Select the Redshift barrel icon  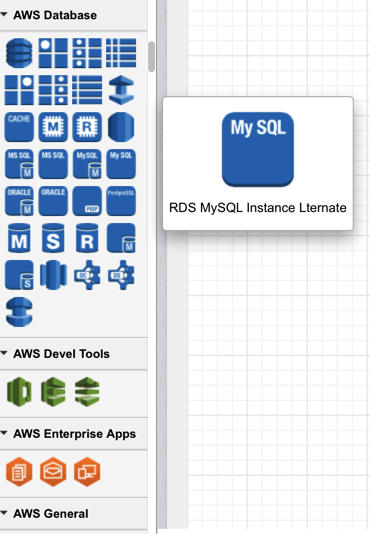[x=53, y=275]
